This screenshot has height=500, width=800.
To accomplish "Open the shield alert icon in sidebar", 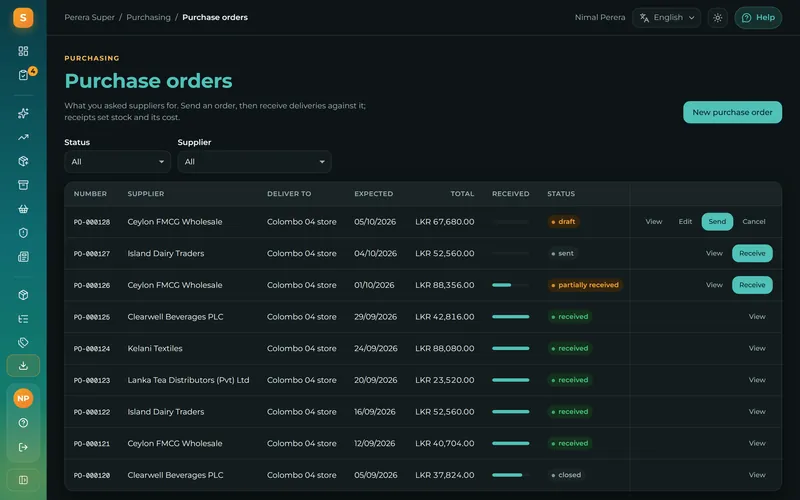I will tap(23, 233).
